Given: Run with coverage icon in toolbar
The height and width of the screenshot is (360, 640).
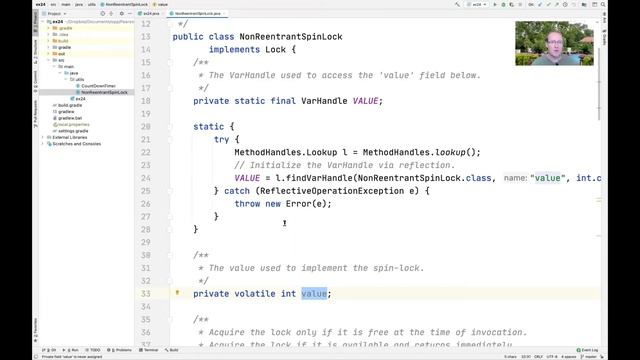Looking at the screenshot, I should [x=511, y=4].
